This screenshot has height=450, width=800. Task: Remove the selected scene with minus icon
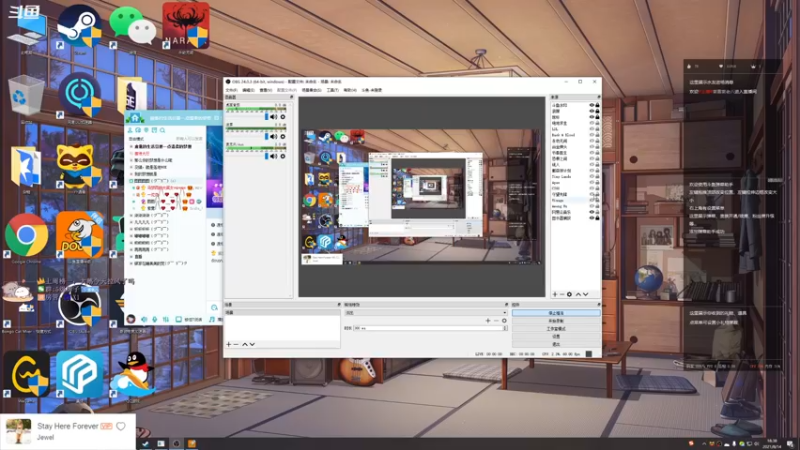point(236,344)
